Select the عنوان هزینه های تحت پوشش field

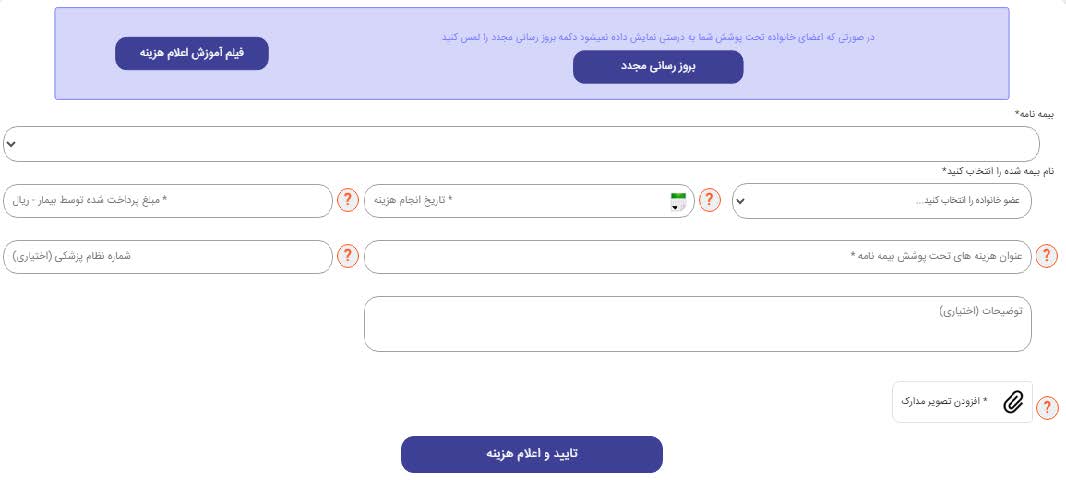pyautogui.click(x=697, y=257)
